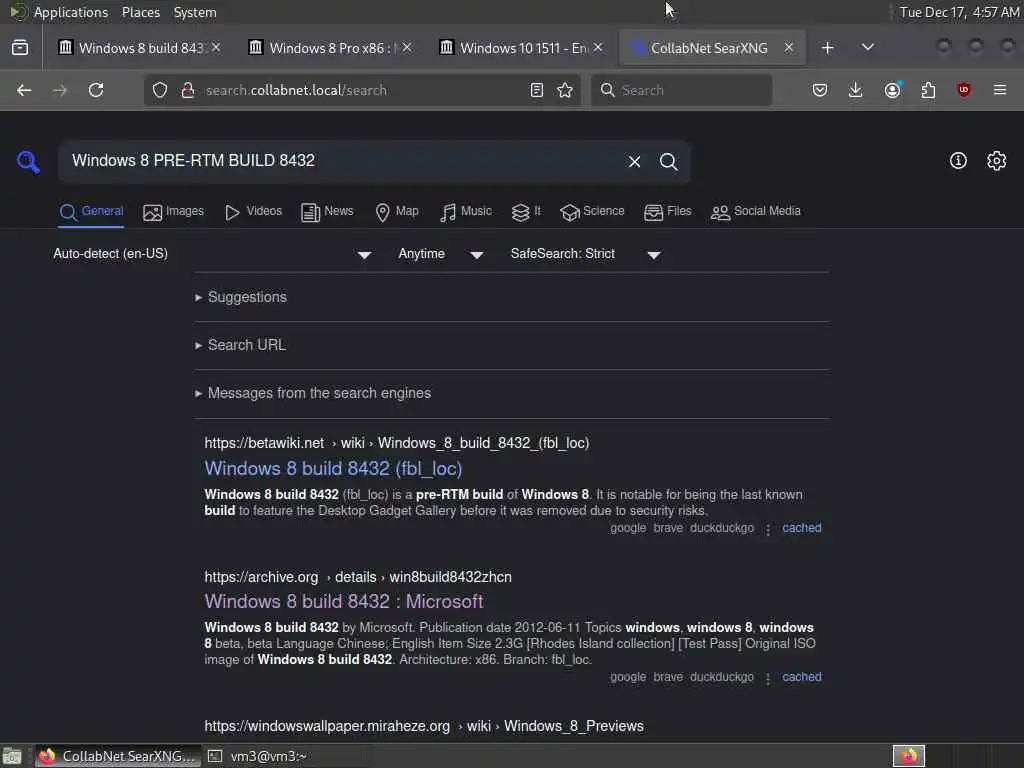Switch to Map category
Viewport: 1024px width, 768px height.
(397, 212)
